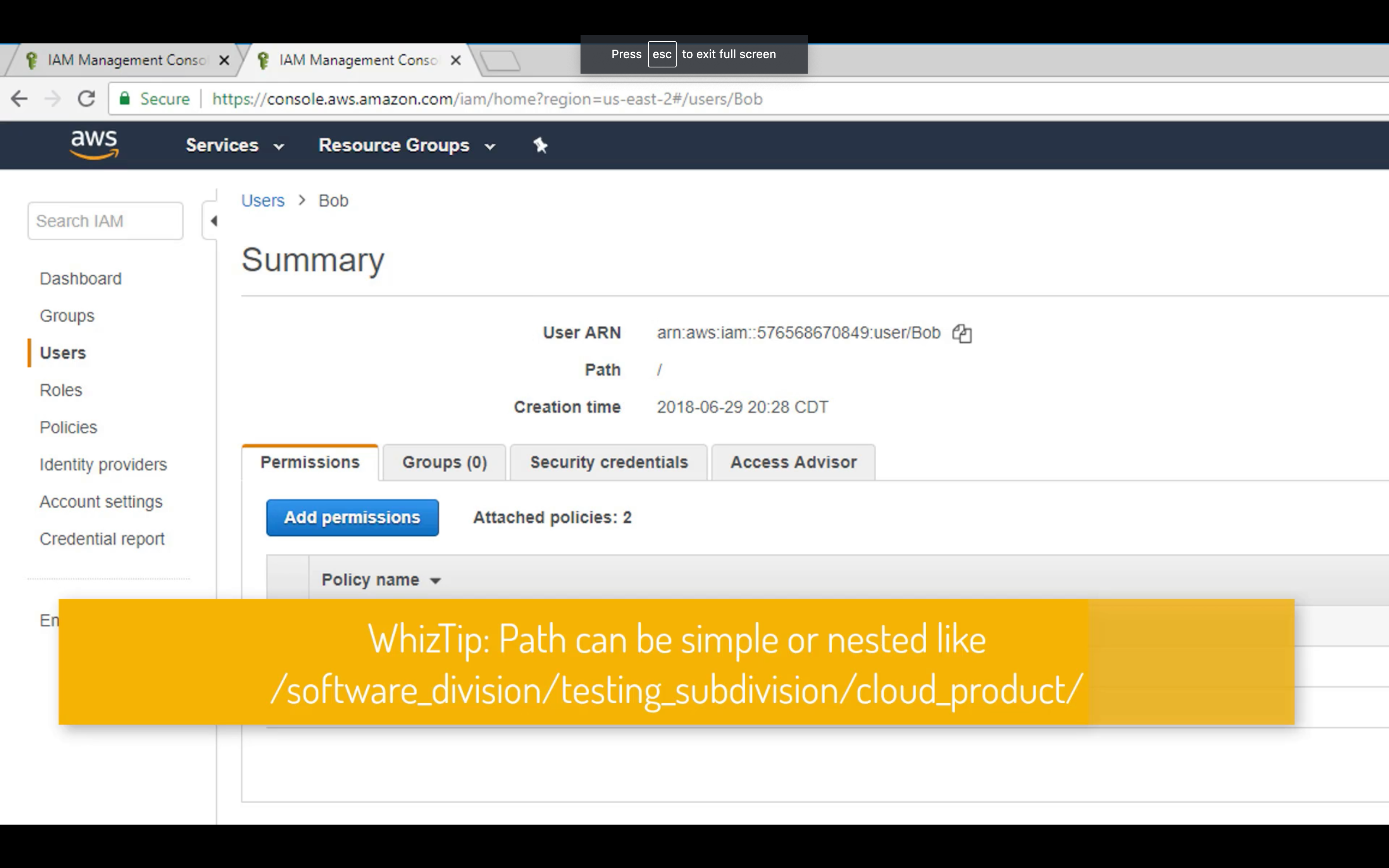The image size is (1389, 868).
Task: Open a new browser tab
Action: [500, 60]
